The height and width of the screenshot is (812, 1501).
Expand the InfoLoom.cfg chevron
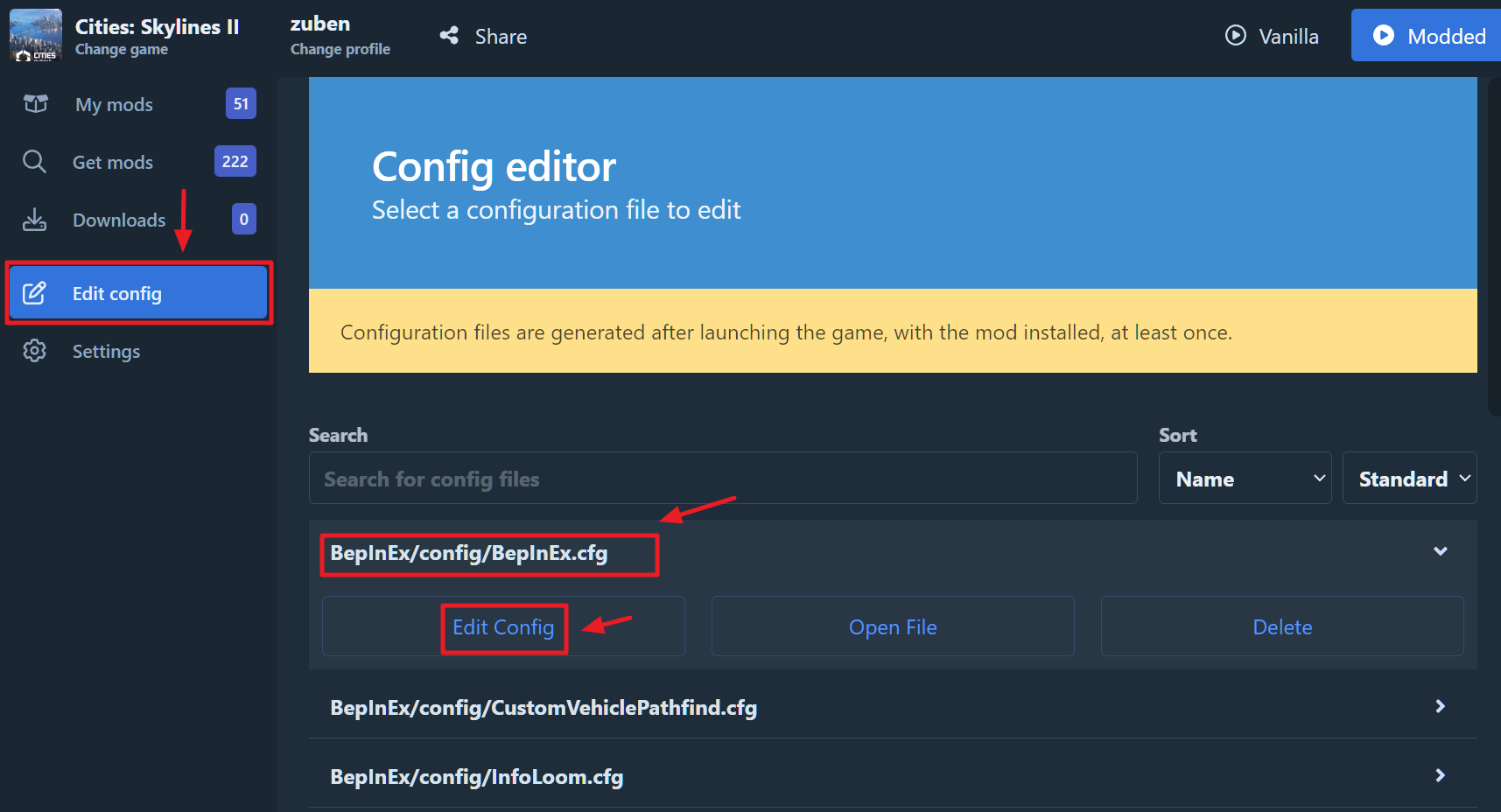(x=1441, y=775)
